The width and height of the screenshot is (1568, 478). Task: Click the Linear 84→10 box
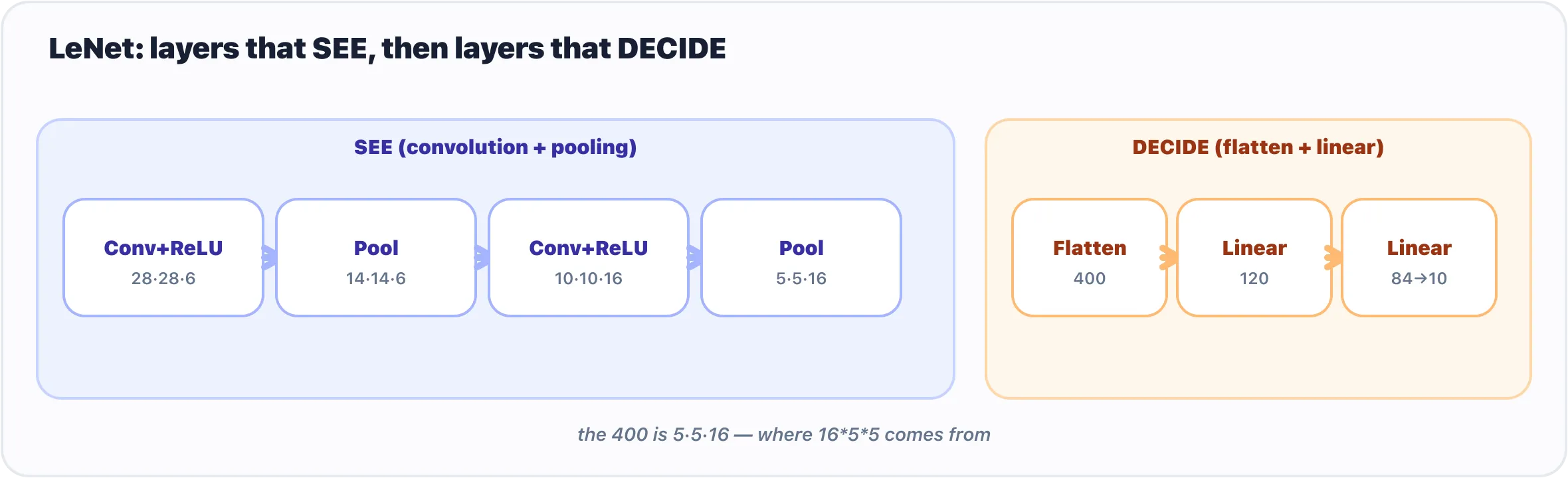(1419, 258)
